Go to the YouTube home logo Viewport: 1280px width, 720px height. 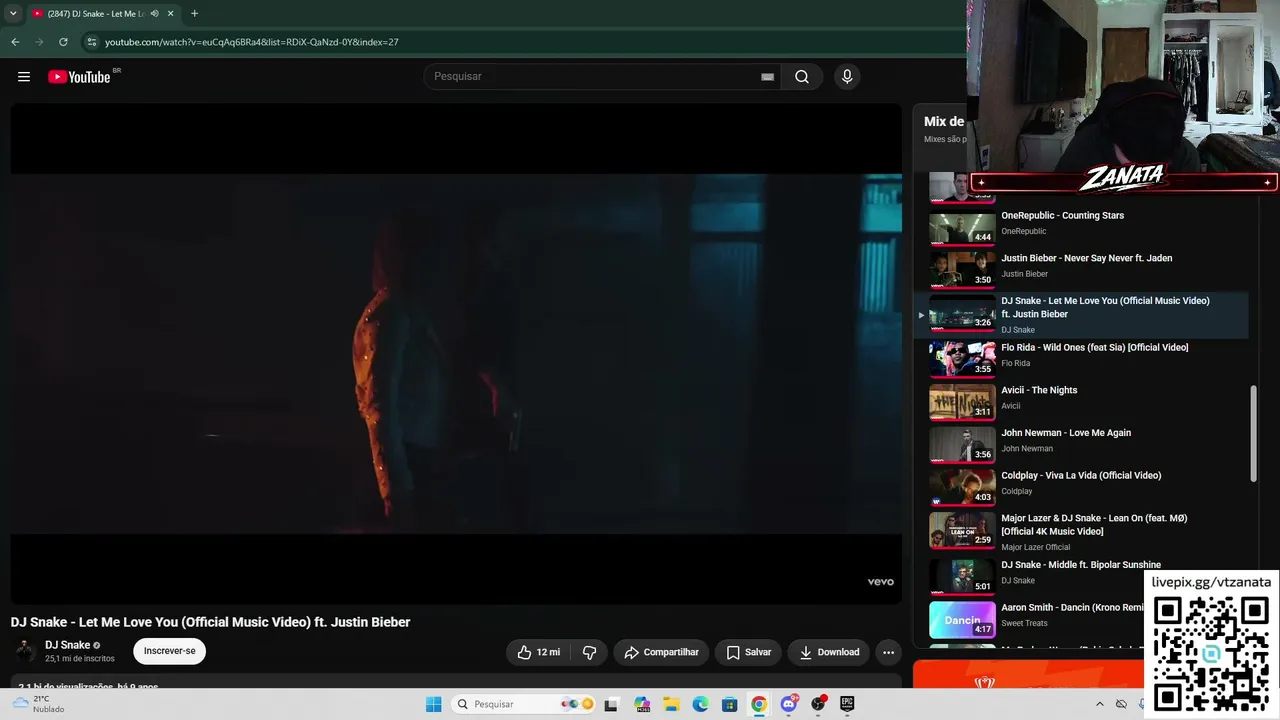pyautogui.click(x=80, y=77)
